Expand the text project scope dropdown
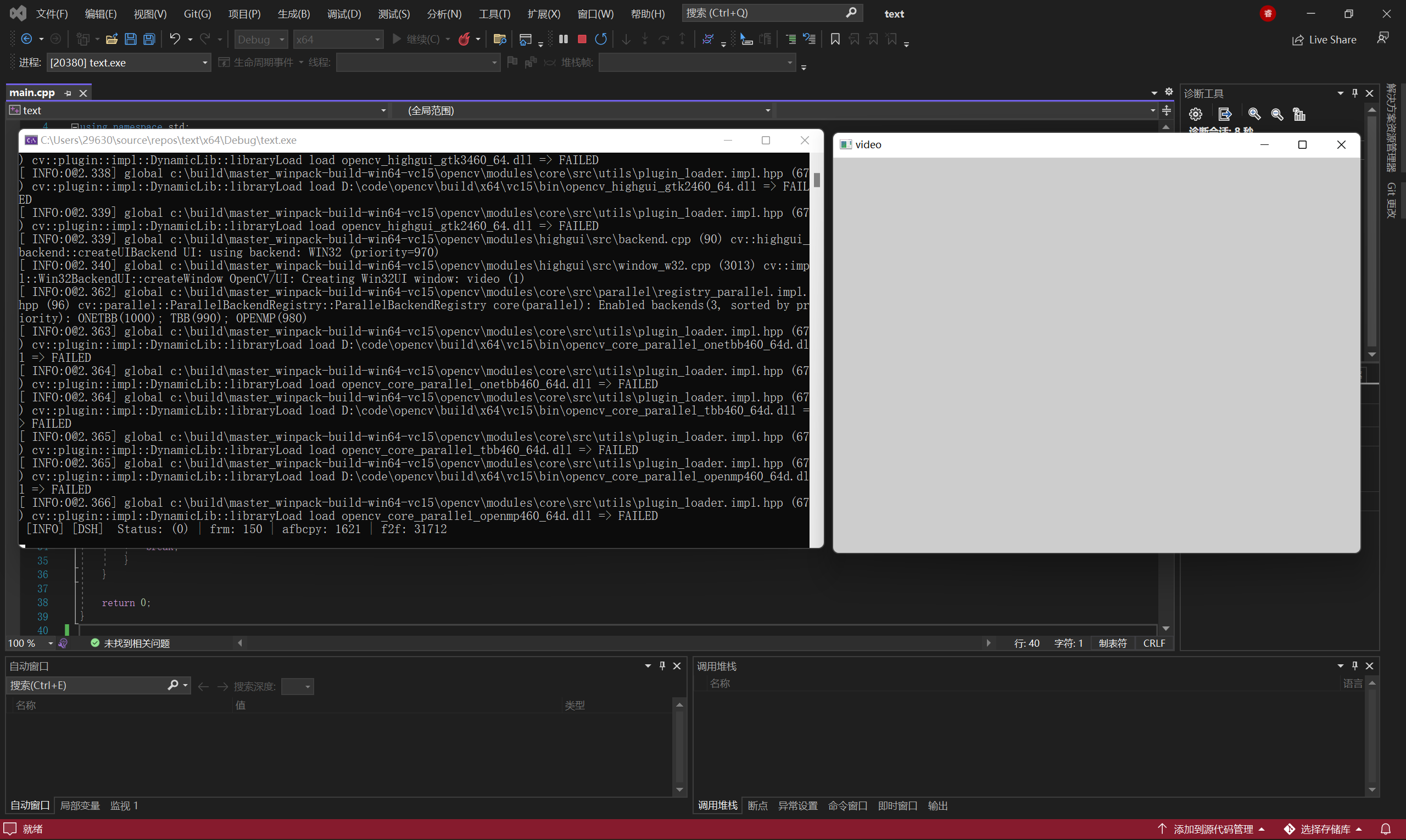 click(198, 110)
